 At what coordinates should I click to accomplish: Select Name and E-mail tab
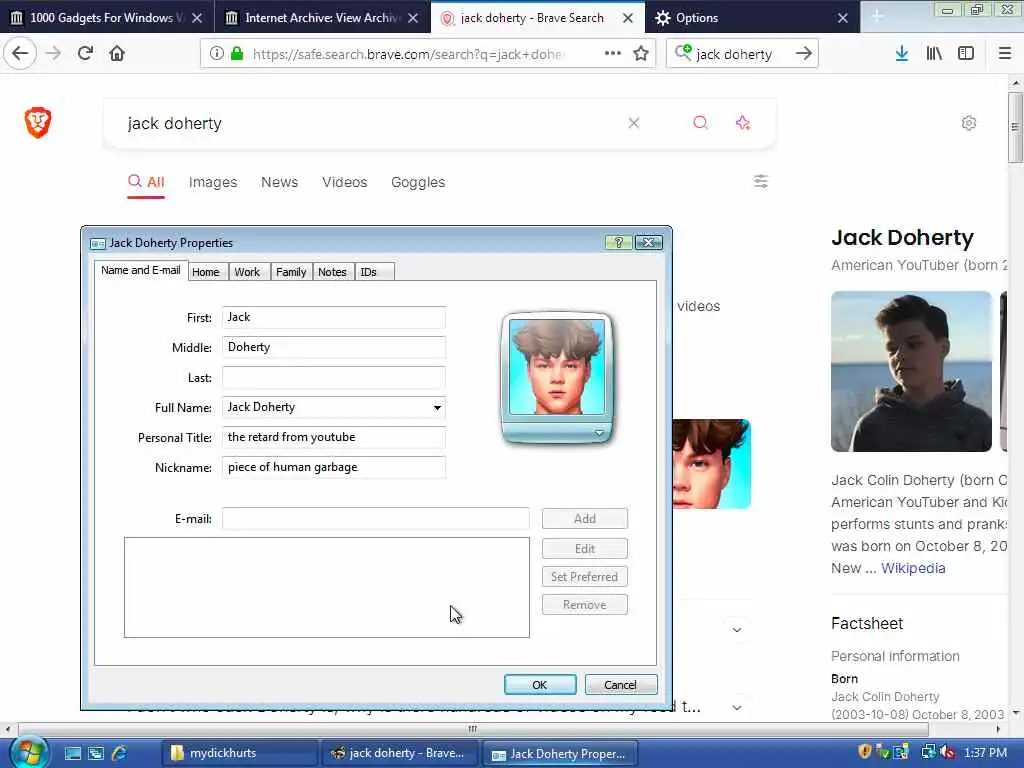[141, 270]
